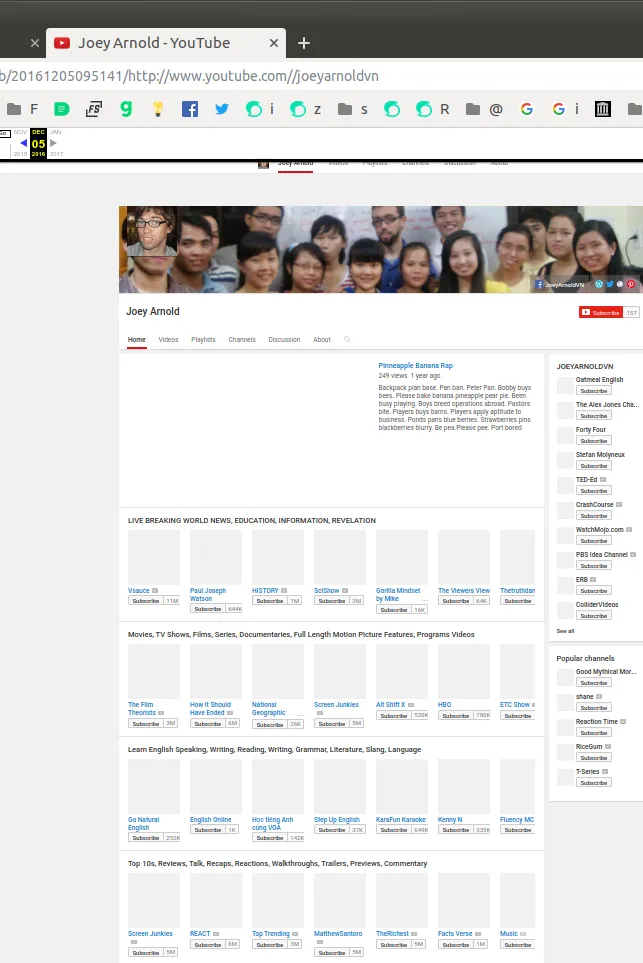Viewport: 643px width, 963px height.
Task: Subscribe to Stefan Molyneux
Action: point(594,466)
